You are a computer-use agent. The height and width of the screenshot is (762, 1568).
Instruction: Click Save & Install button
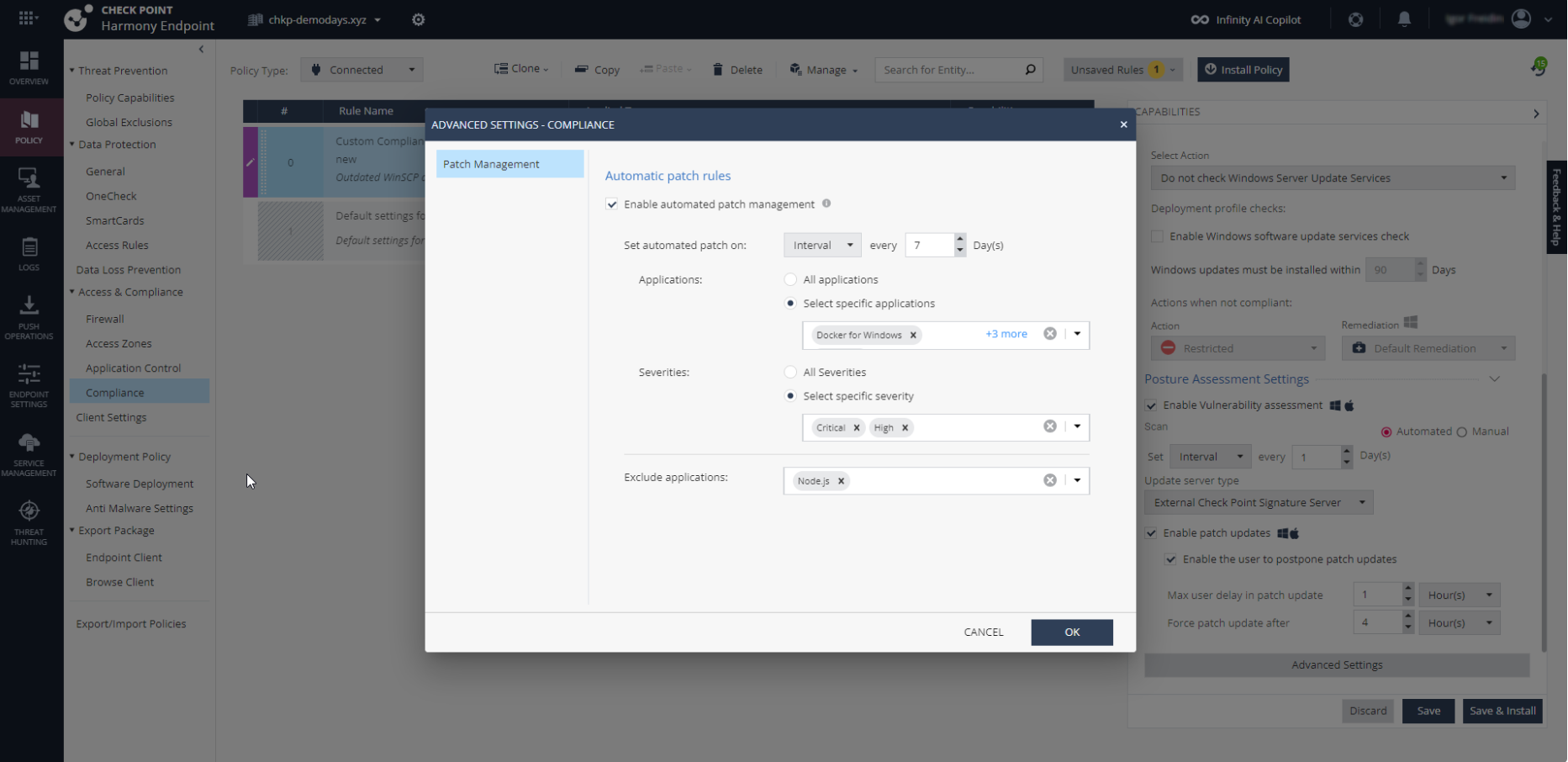[x=1502, y=711]
